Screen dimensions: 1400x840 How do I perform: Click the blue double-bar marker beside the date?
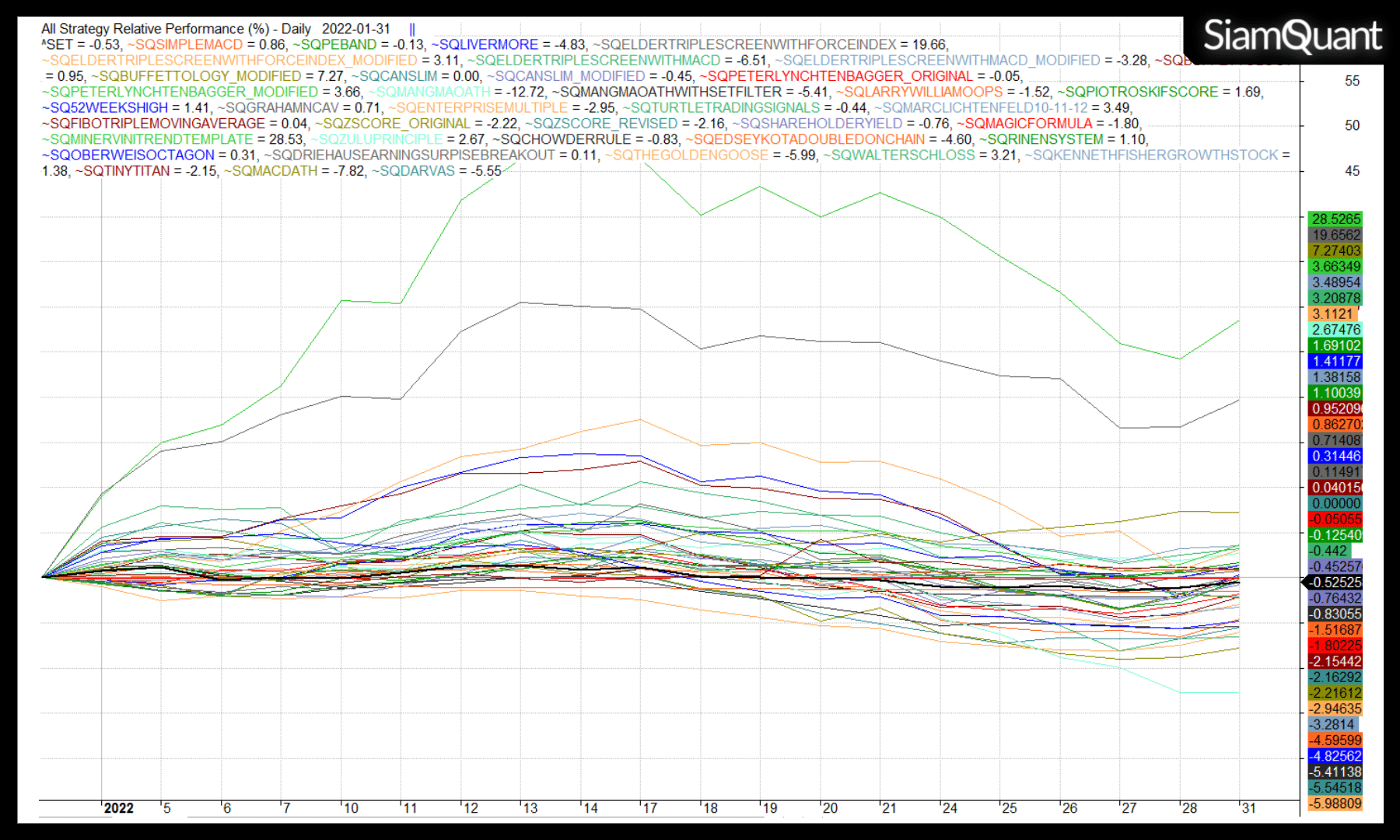point(412,30)
